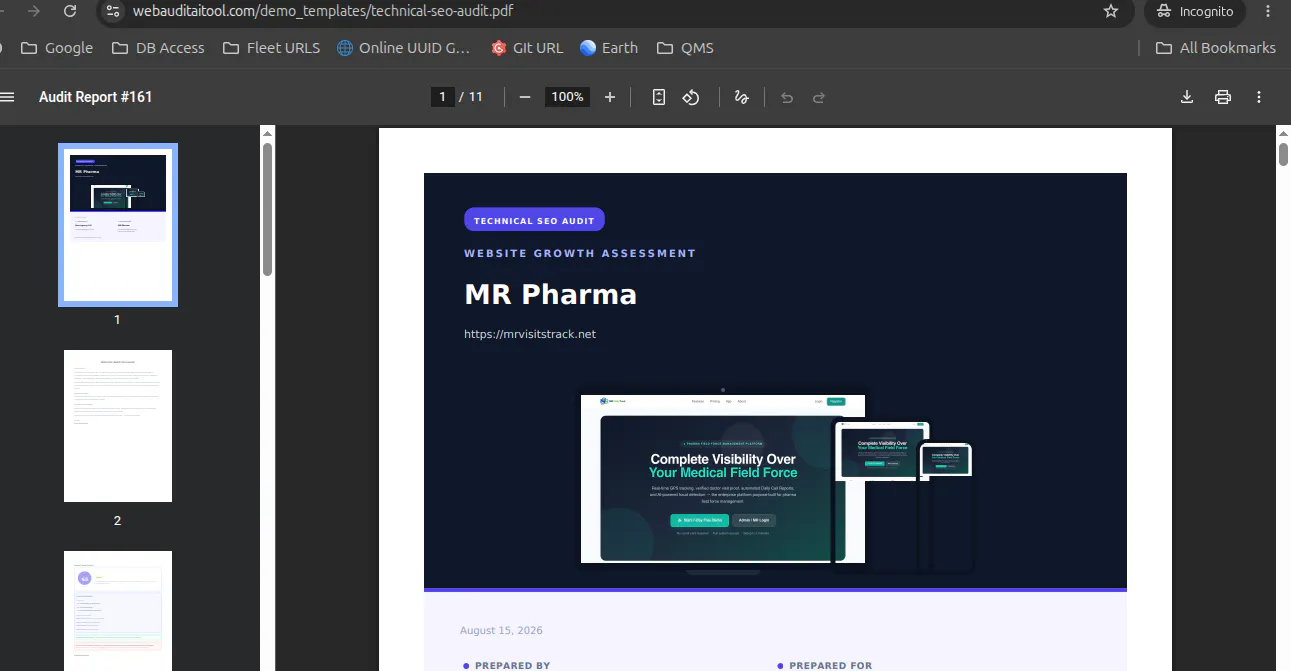The height and width of the screenshot is (671, 1291).
Task: Open the Online UUID Generator bookmark
Action: pos(403,48)
